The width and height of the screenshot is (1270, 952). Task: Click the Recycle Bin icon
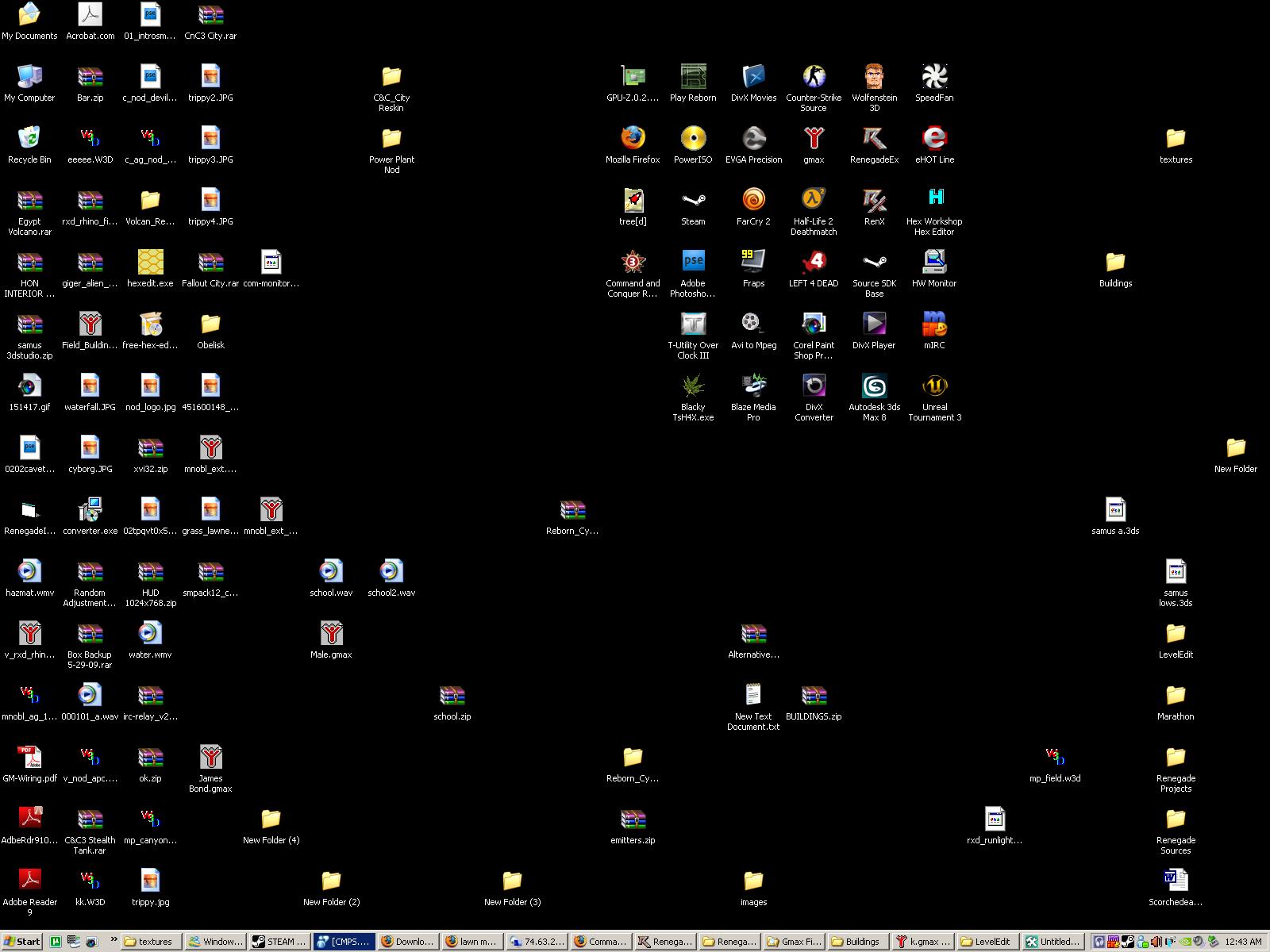tap(29, 139)
